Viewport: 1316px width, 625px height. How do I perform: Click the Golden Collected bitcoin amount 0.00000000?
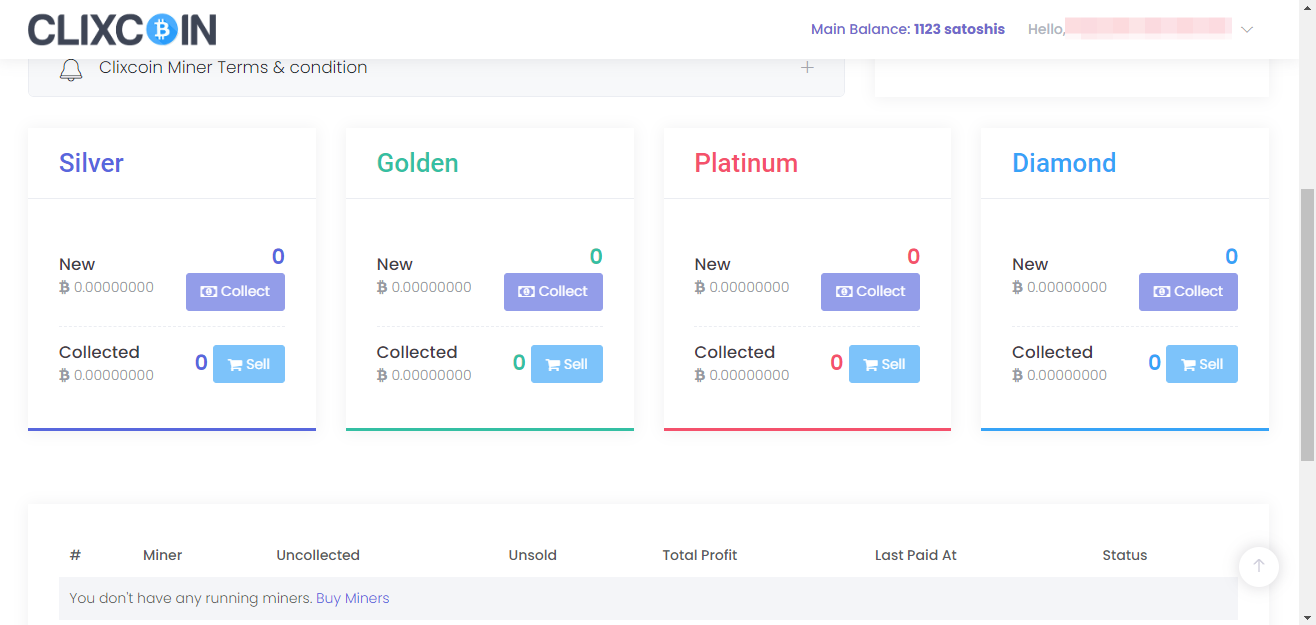(424, 375)
